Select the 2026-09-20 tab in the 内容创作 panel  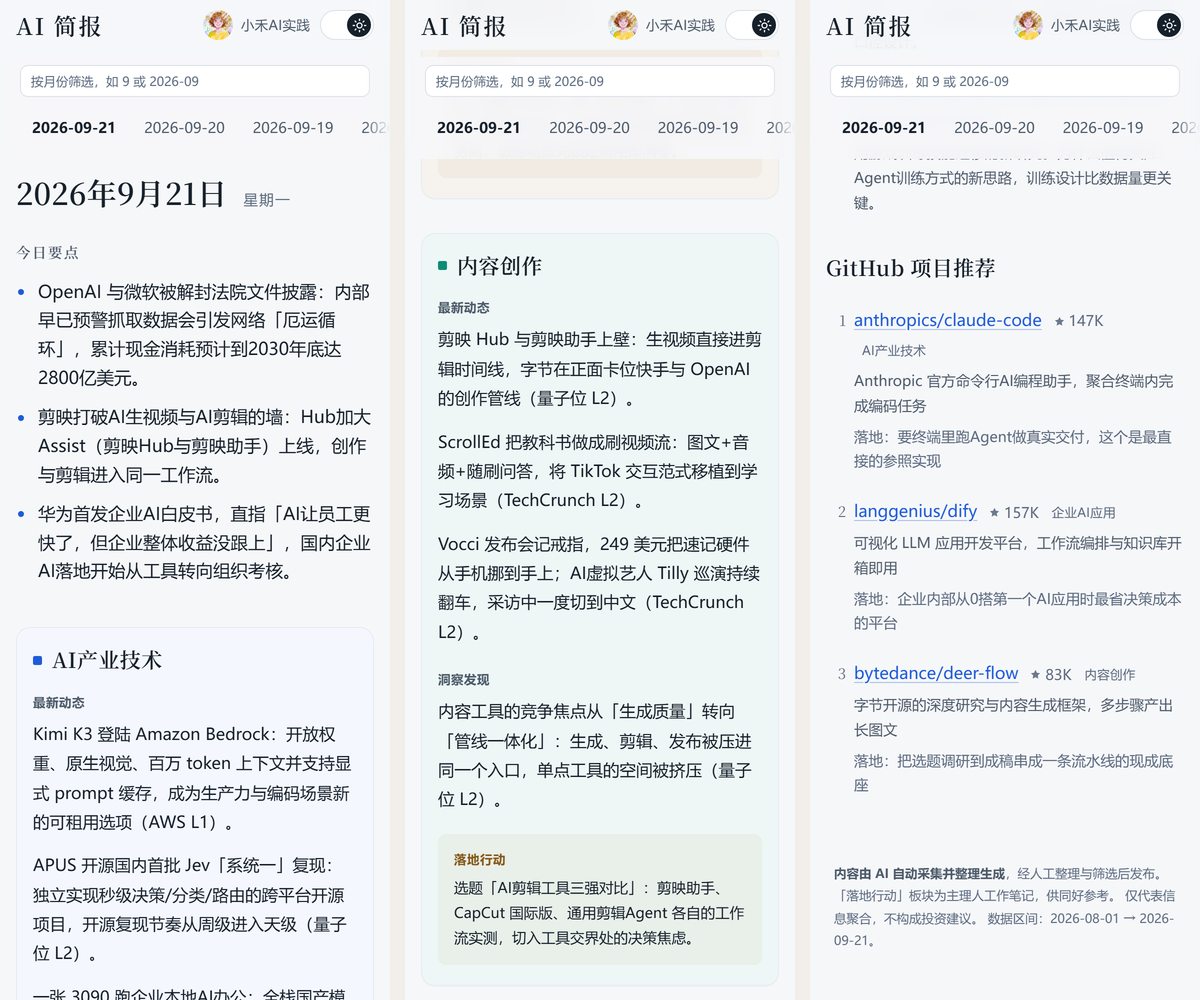[x=589, y=128]
